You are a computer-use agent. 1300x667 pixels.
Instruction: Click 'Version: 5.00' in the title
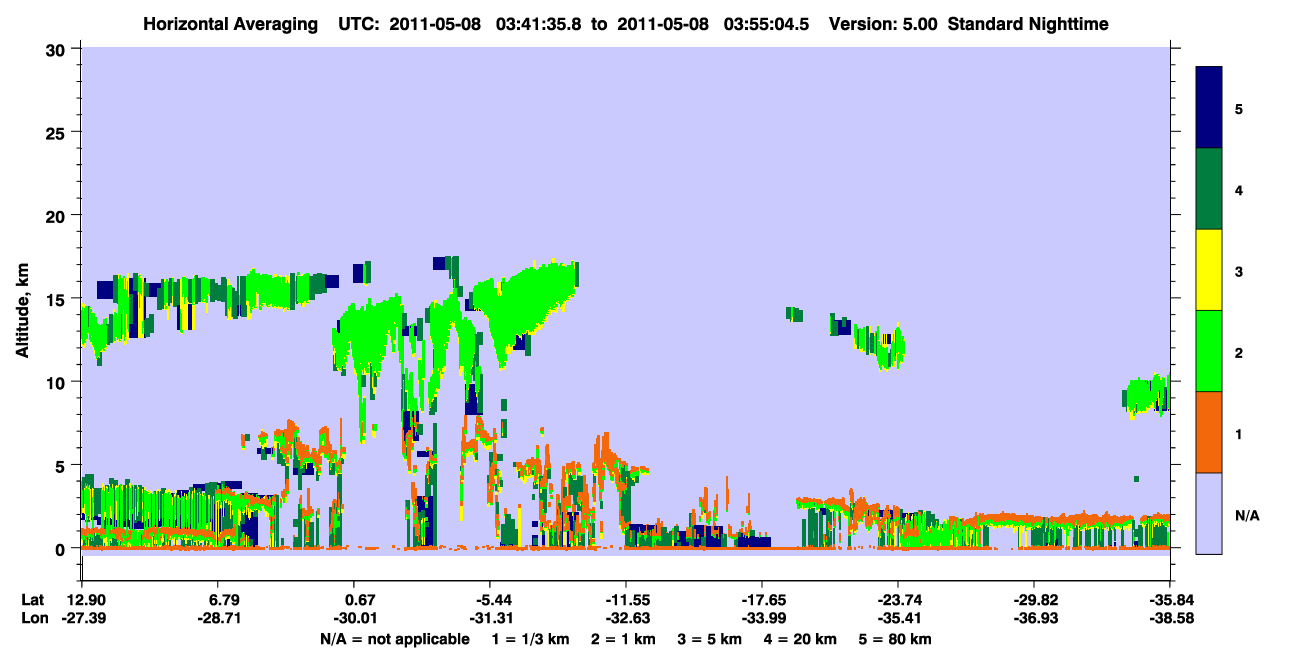point(883,24)
